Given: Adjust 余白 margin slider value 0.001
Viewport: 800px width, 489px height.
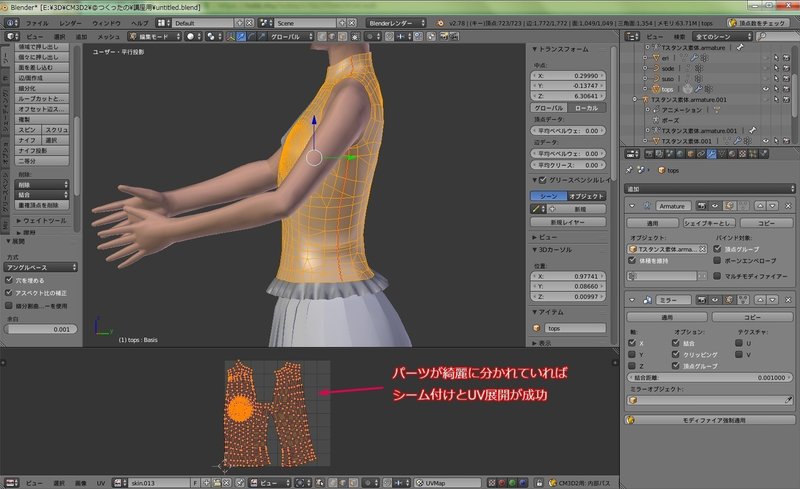Looking at the screenshot, I should [41, 329].
